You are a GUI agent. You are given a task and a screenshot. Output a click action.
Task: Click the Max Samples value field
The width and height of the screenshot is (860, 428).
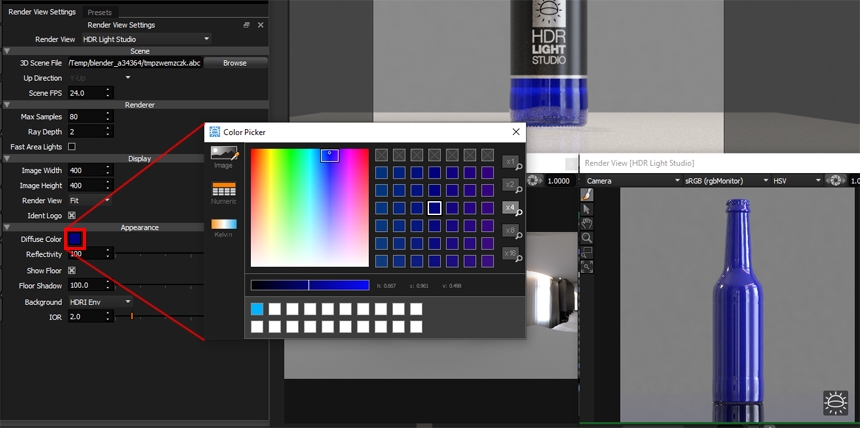coord(86,116)
